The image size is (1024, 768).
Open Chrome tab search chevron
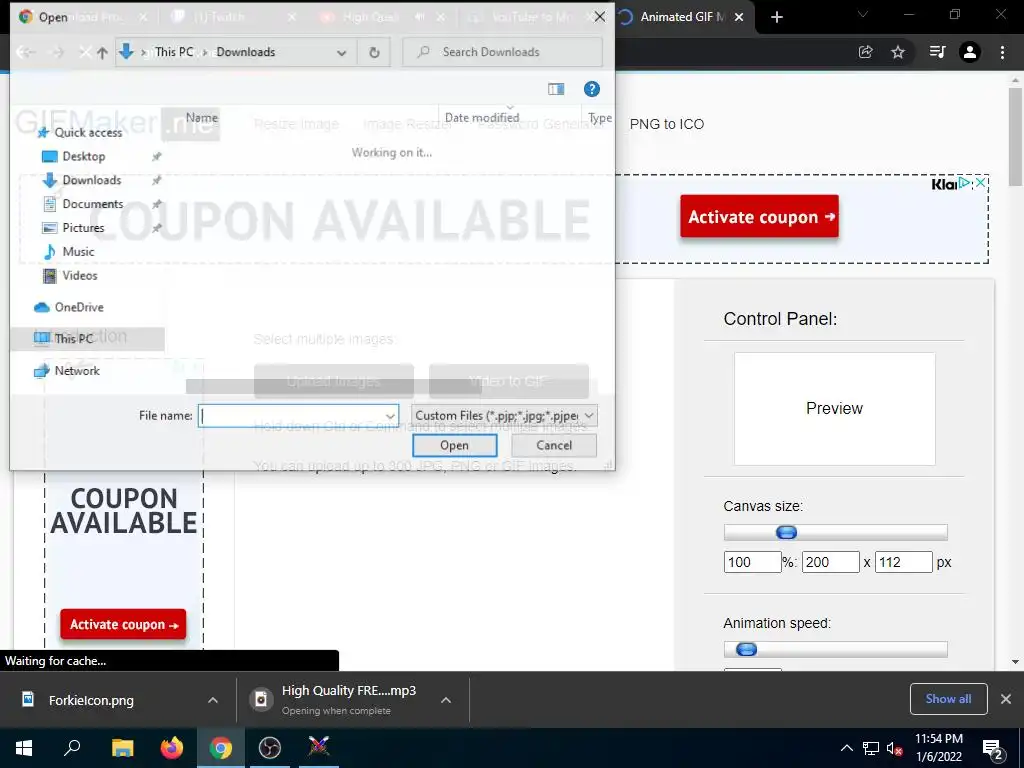(x=863, y=14)
